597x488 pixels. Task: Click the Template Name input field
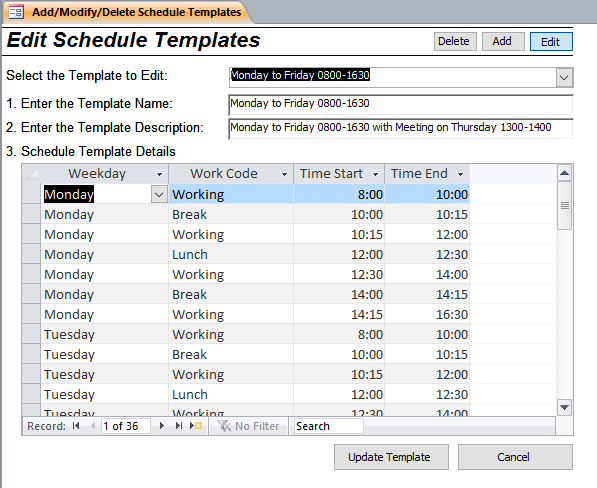click(401, 104)
